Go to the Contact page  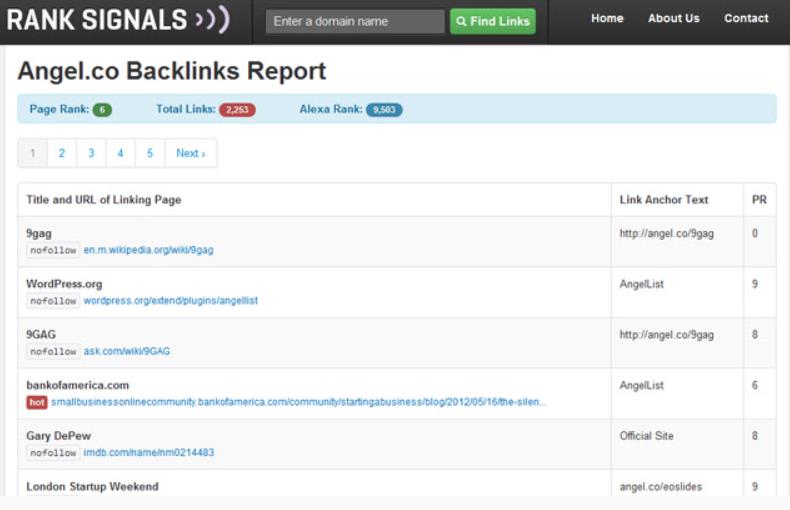[746, 19]
